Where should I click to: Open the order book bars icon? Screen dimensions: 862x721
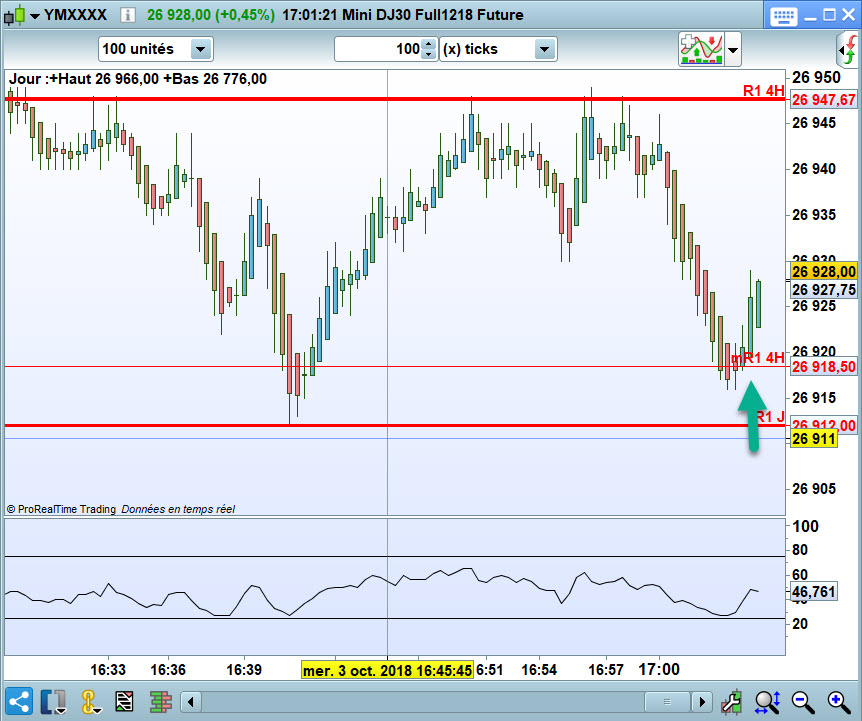pyautogui.click(x=161, y=702)
